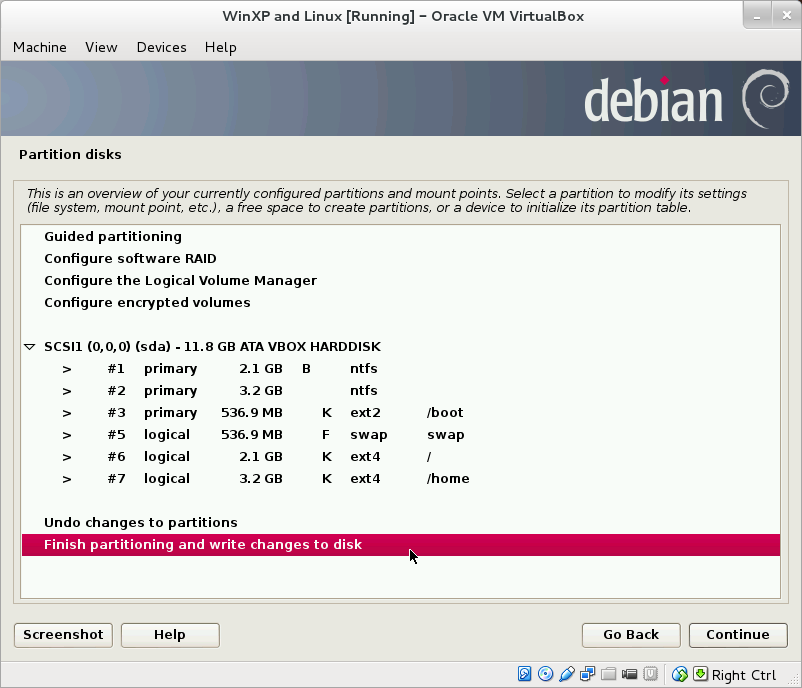Collapse the SCSI1 sda disk entry
802x688 pixels.
[x=29, y=346]
